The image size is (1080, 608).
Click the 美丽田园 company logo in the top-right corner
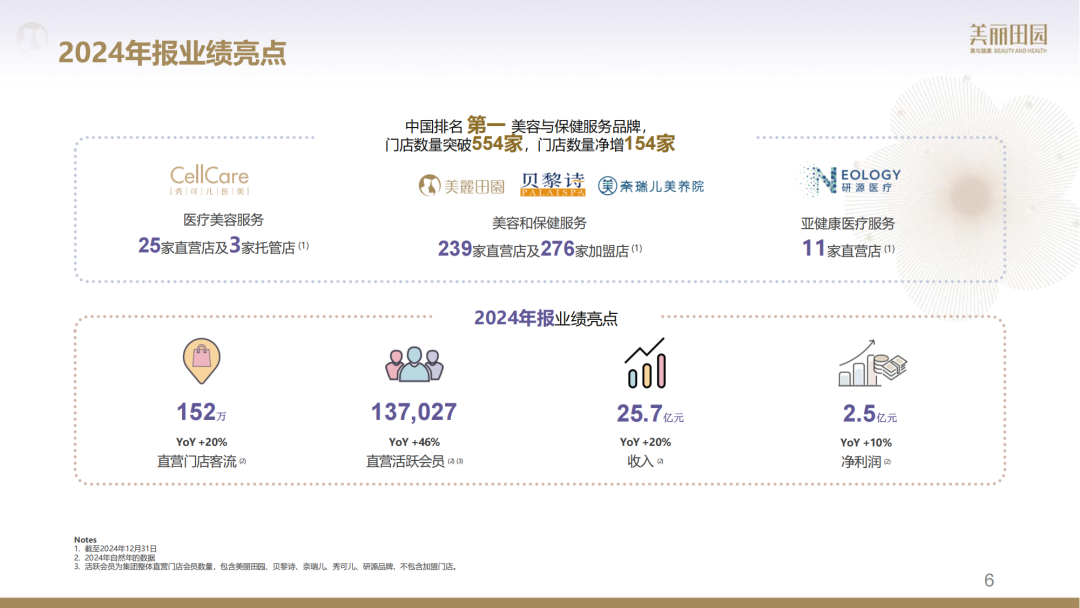coord(1008,39)
